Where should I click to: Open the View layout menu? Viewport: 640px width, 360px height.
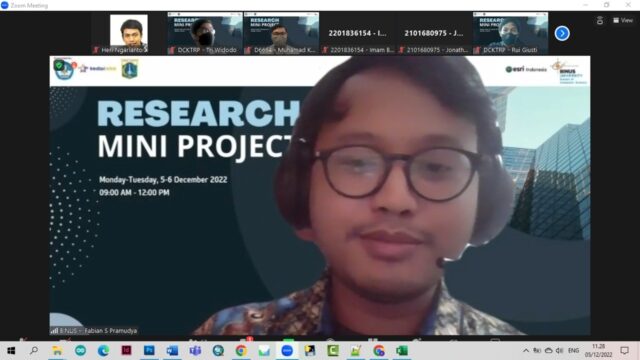623,20
